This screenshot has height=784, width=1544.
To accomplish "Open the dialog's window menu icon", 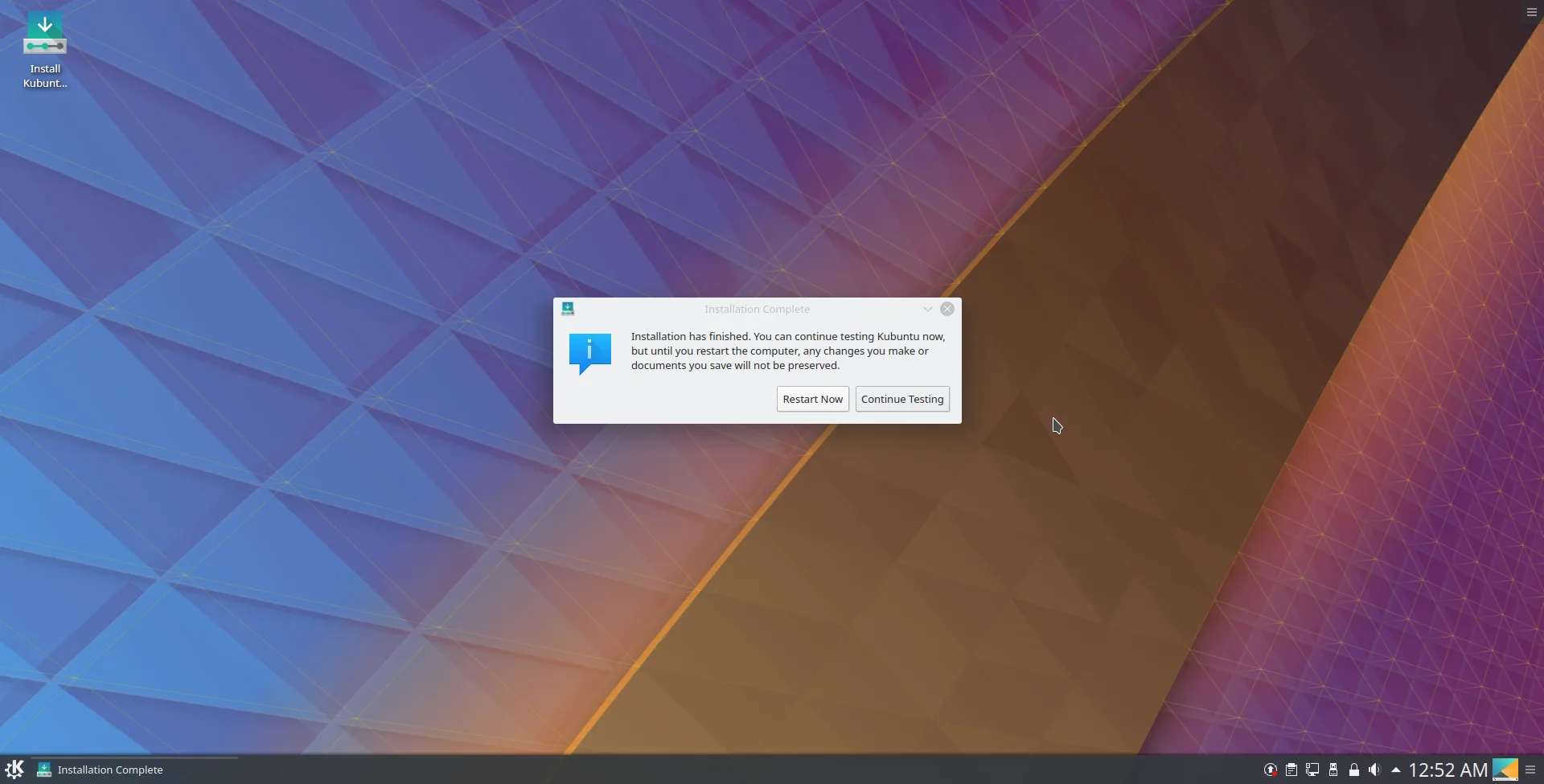I will (568, 309).
